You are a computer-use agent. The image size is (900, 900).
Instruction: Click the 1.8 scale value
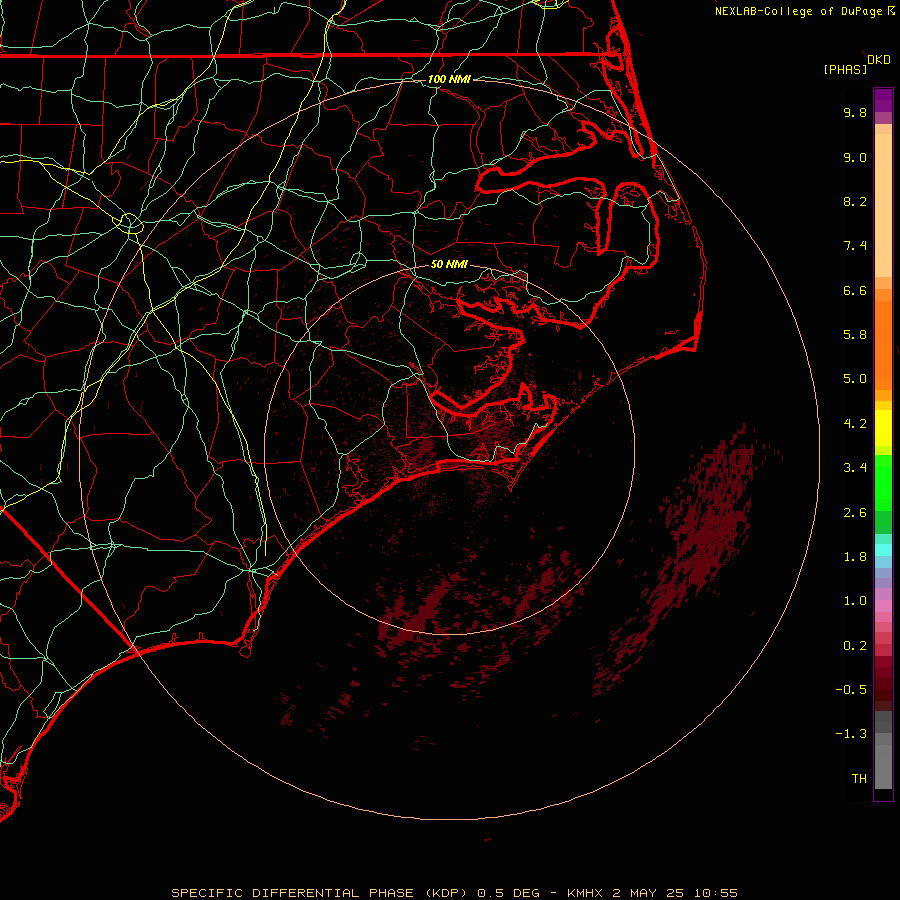(855, 557)
